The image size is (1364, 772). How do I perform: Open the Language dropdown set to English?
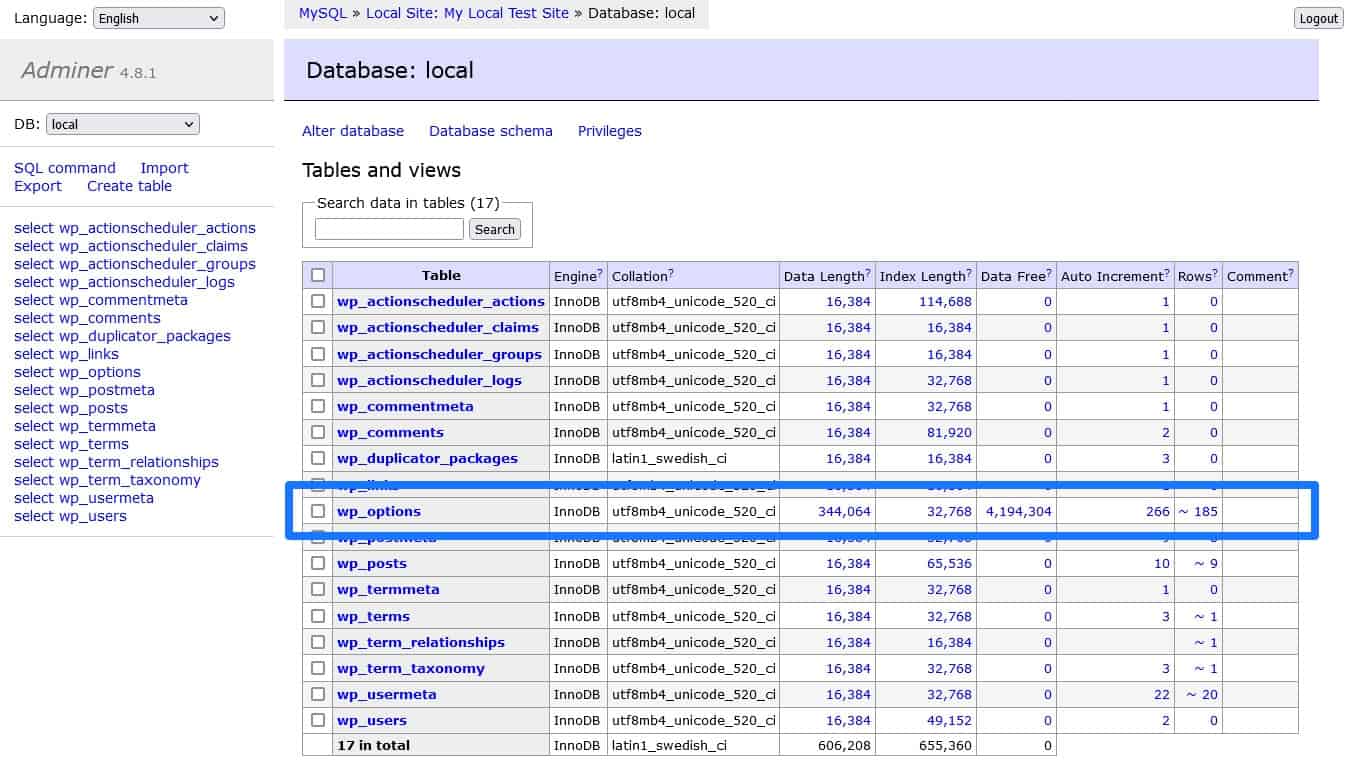click(x=158, y=18)
